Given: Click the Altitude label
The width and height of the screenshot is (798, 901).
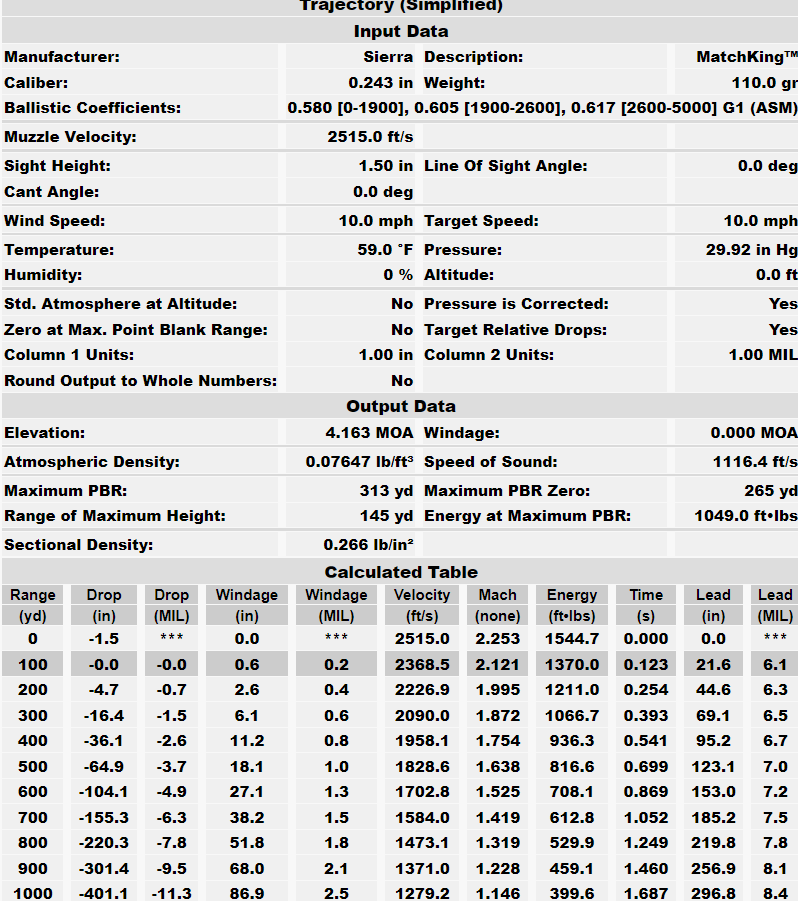Looking at the screenshot, I should (459, 275).
